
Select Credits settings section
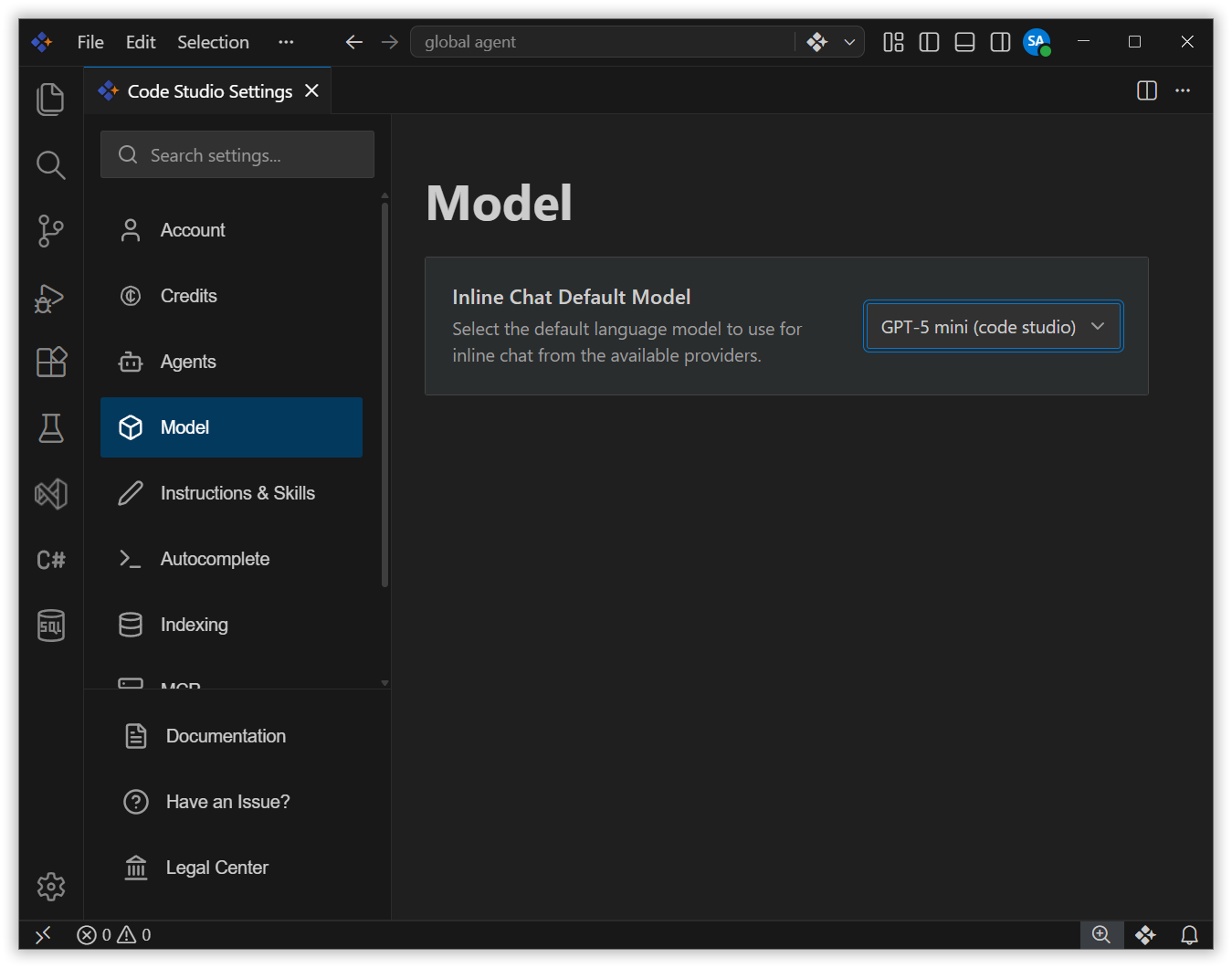231,296
